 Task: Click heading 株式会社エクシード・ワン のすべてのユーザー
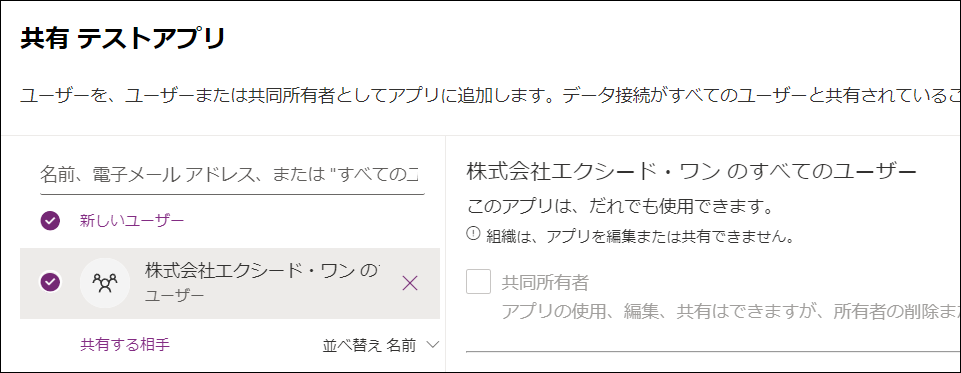pos(691,171)
